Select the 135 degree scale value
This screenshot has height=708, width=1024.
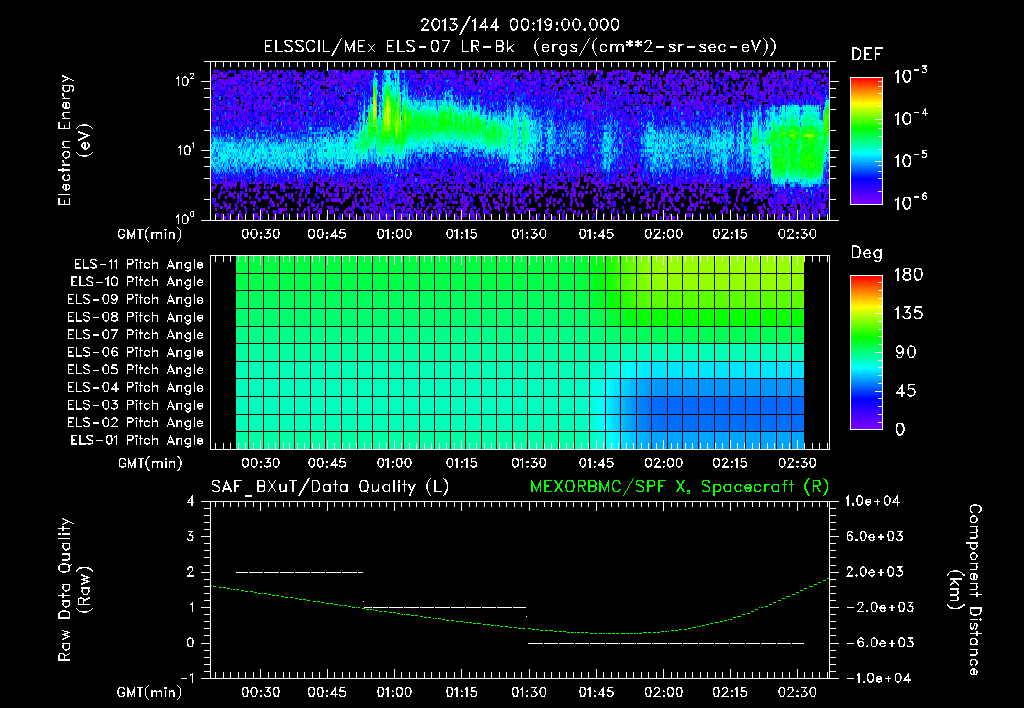[x=908, y=314]
